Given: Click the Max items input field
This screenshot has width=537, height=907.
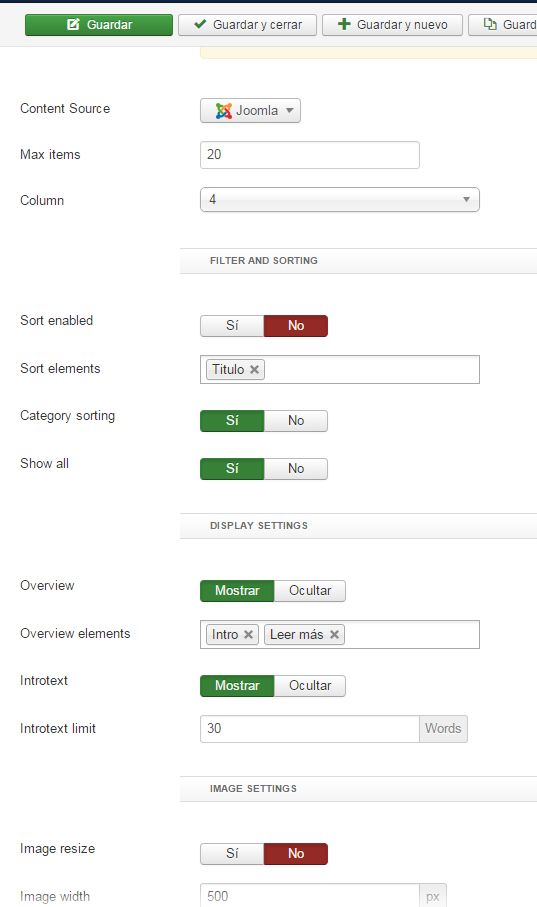Looking at the screenshot, I should point(310,155).
